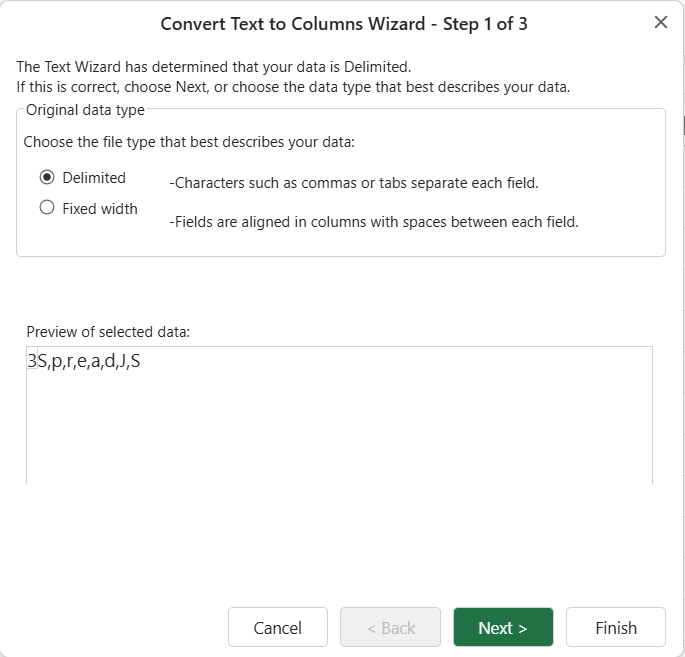Click the 'Original data type' group heading
Viewport: 685px width, 657px height.
pos(85,110)
